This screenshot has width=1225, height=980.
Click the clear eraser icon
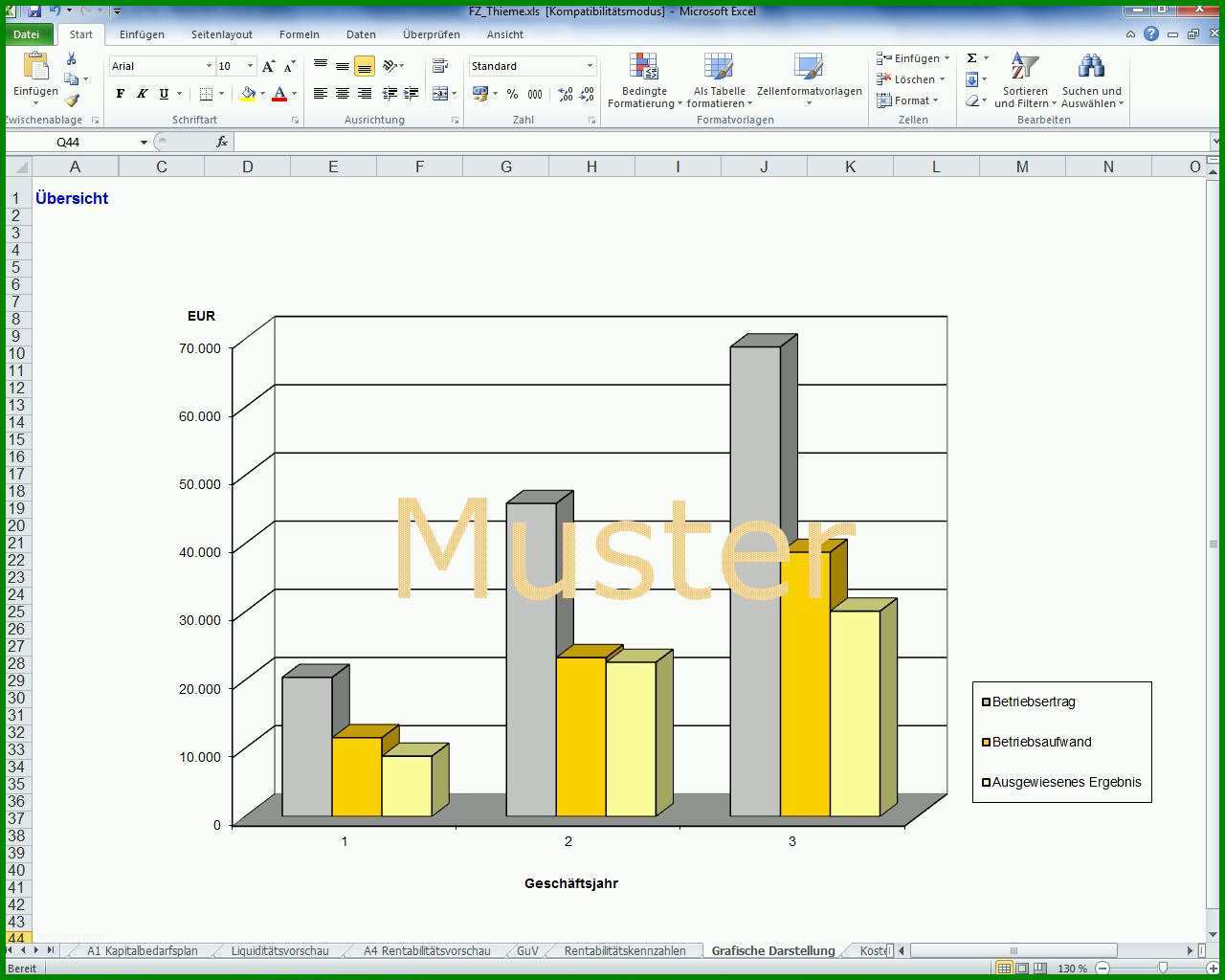click(972, 100)
